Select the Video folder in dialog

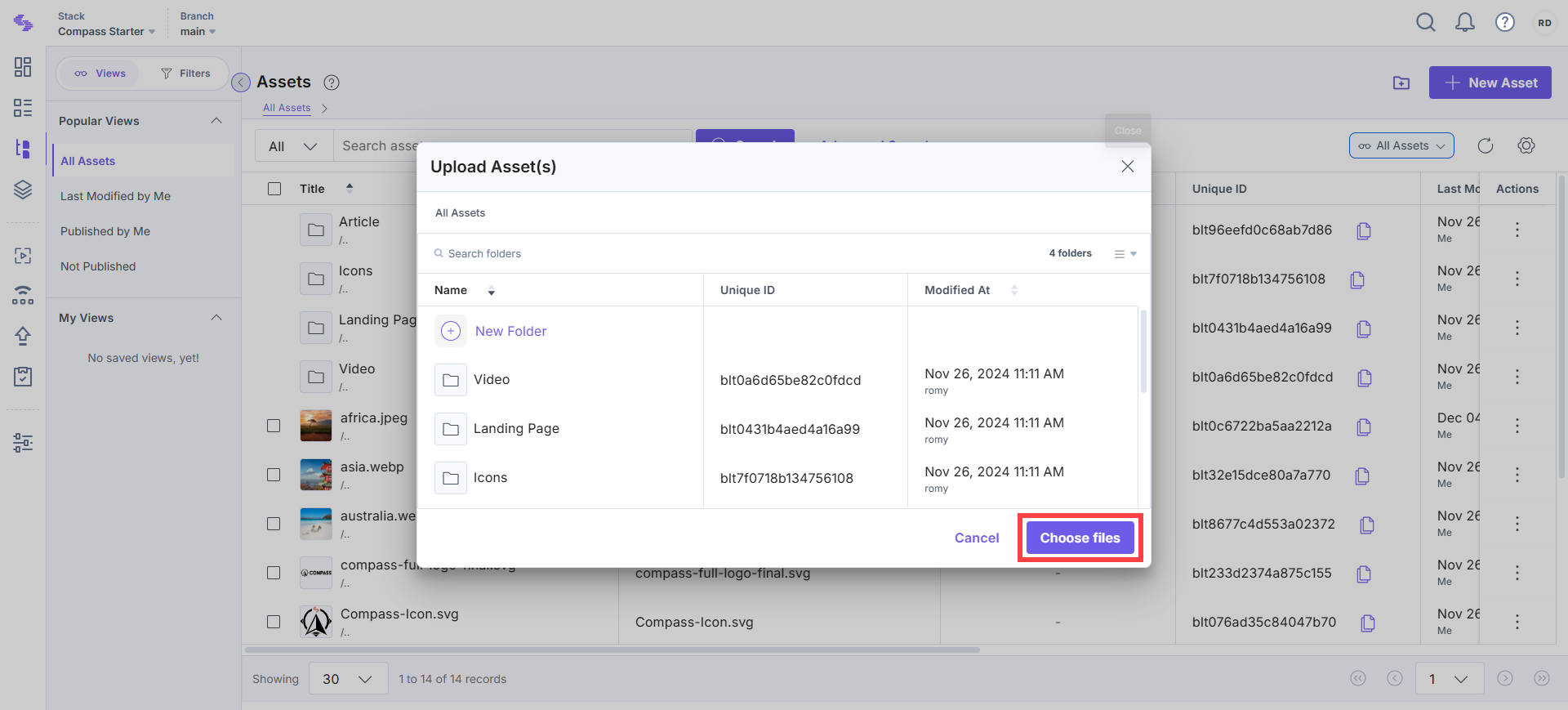[x=492, y=380]
